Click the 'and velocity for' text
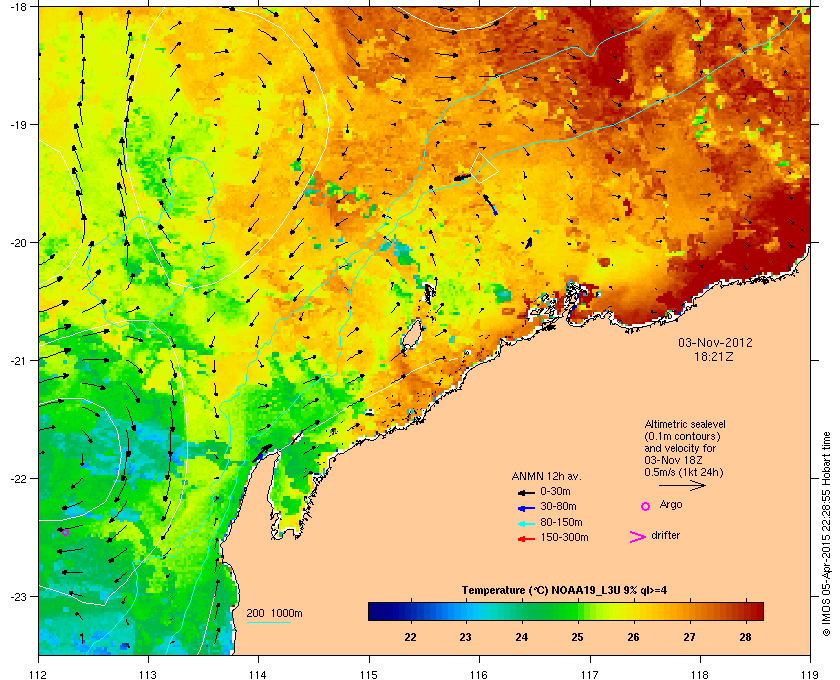The height and width of the screenshot is (680, 840). (680, 448)
